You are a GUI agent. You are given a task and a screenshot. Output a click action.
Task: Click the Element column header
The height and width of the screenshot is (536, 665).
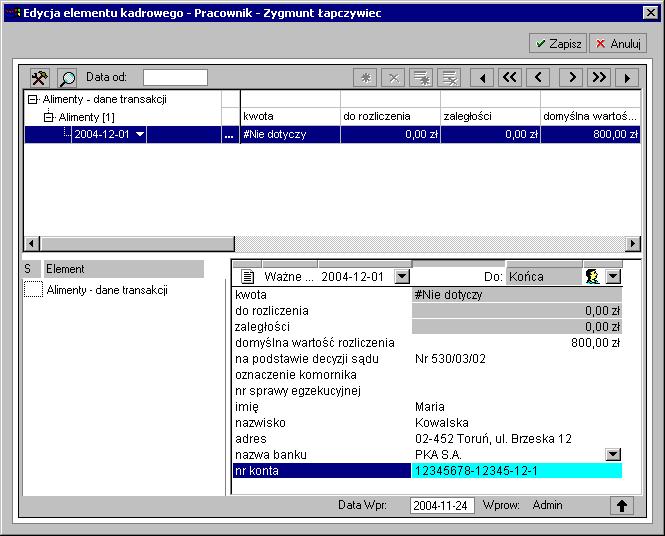123,269
